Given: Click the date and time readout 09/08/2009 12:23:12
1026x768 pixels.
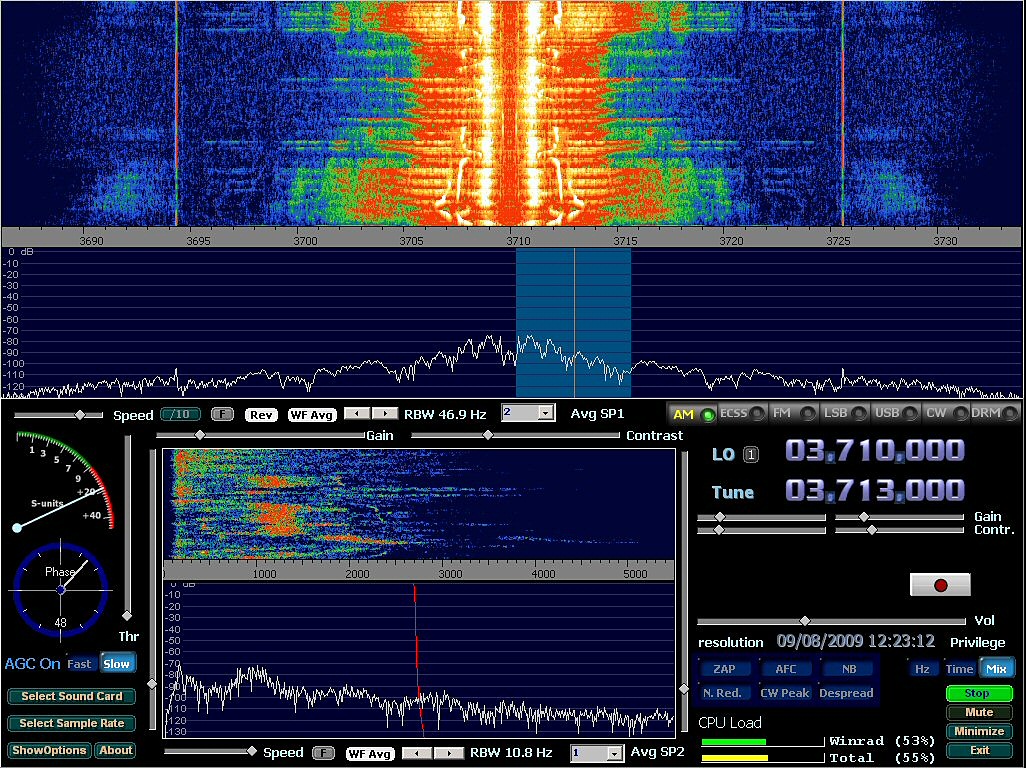Looking at the screenshot, I should pyautogui.click(x=855, y=641).
